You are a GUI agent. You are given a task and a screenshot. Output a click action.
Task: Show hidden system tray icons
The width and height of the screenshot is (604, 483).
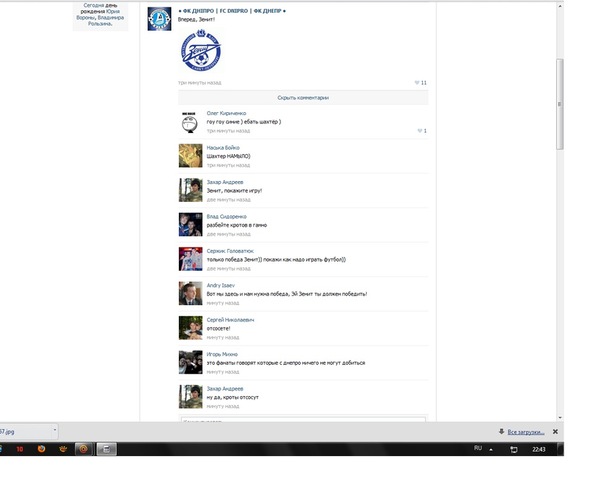[492, 449]
